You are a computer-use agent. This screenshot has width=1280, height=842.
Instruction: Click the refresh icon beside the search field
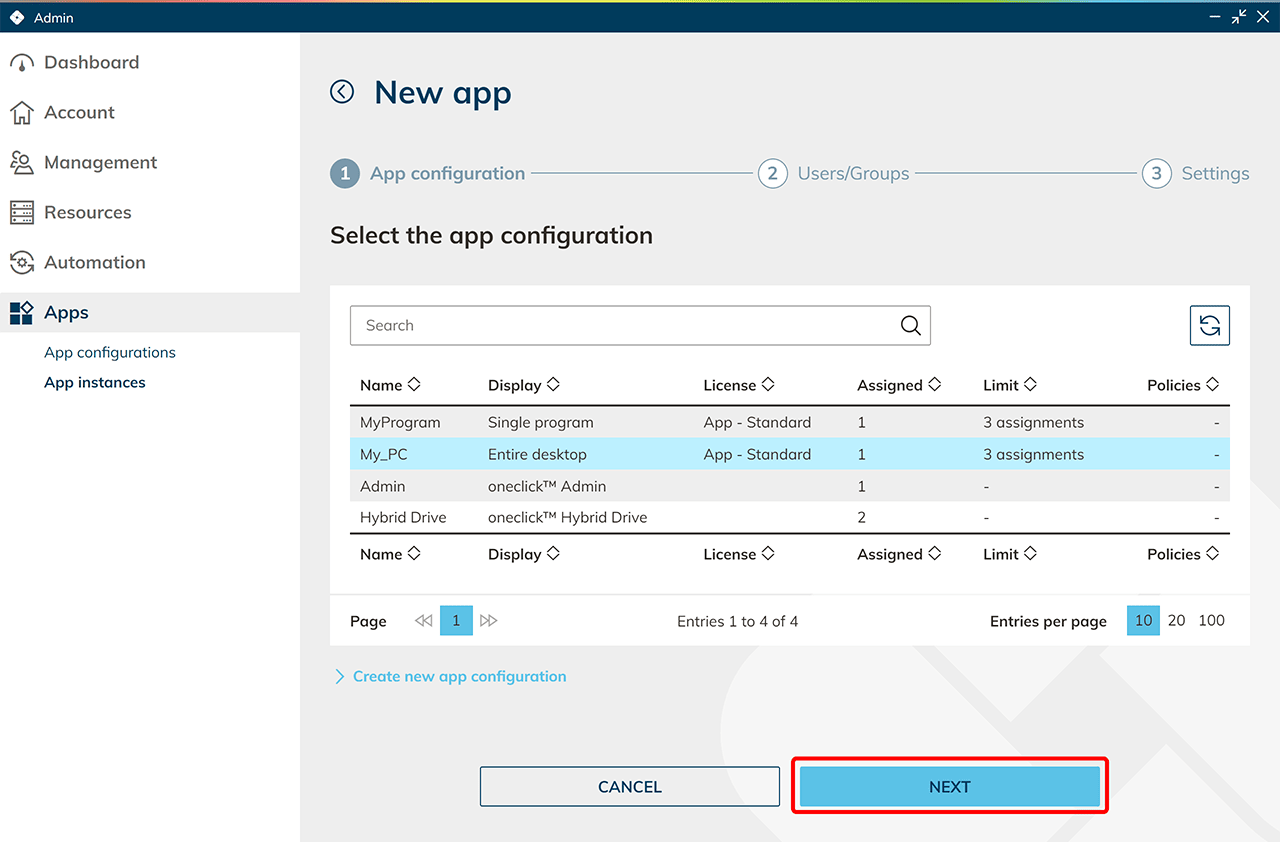[1209, 325]
